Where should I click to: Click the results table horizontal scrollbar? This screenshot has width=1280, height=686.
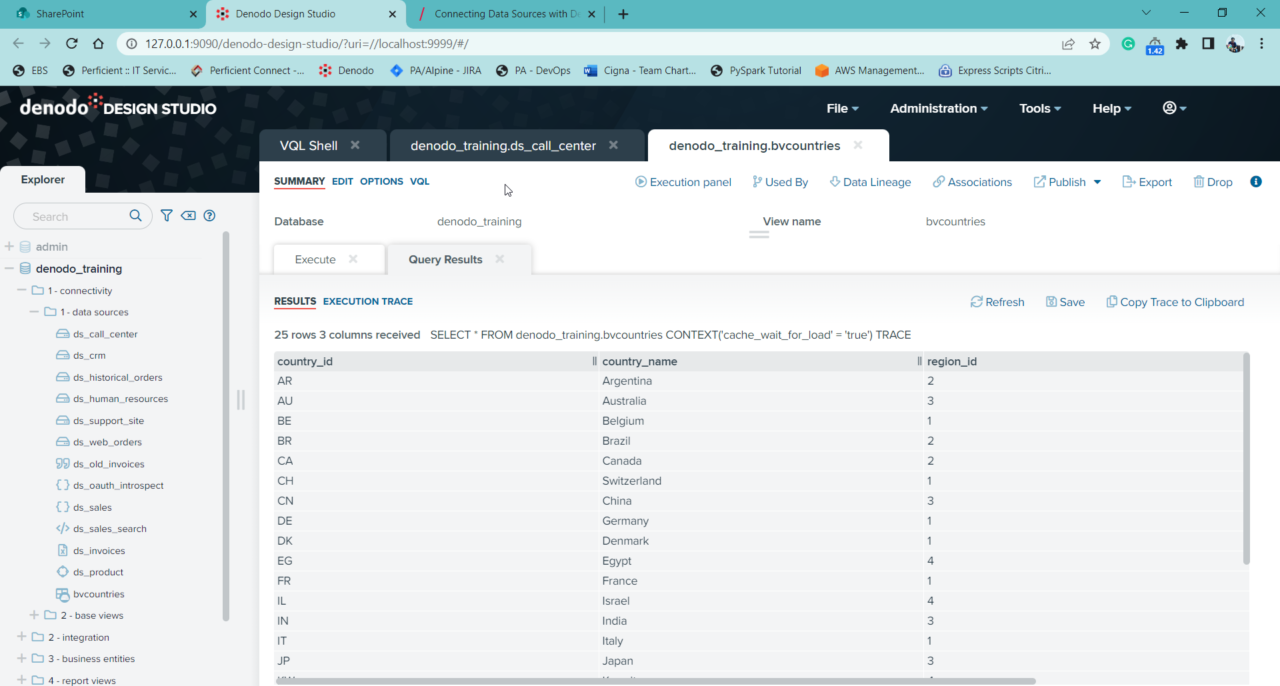[656, 681]
